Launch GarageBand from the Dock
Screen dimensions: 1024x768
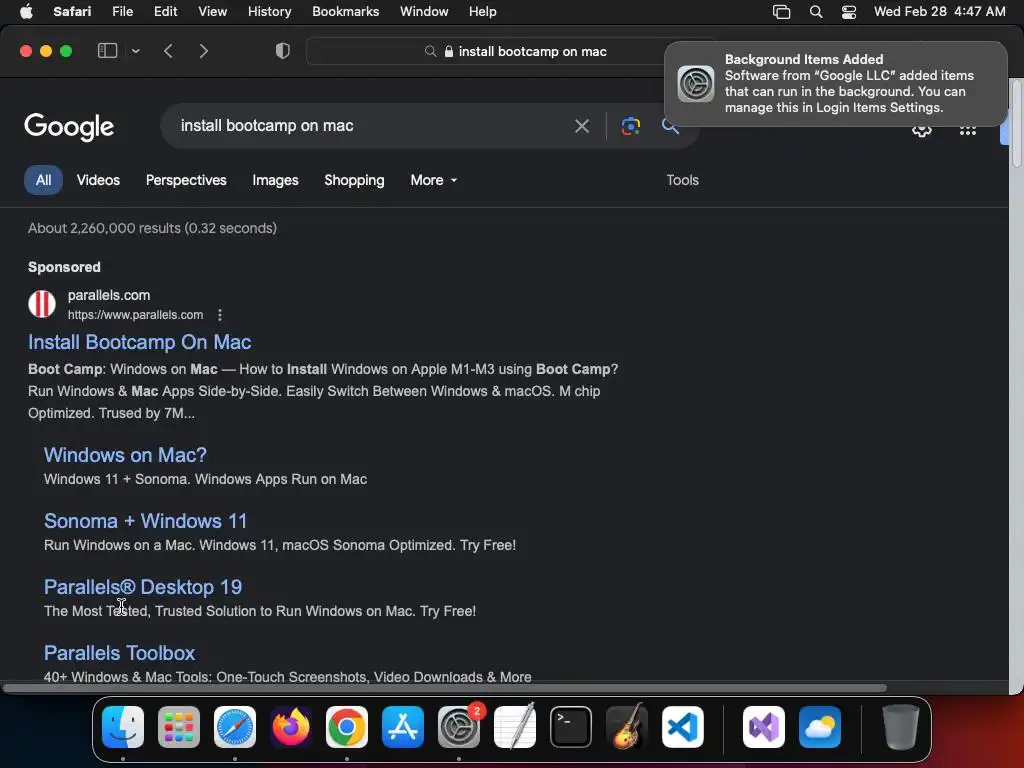point(627,727)
